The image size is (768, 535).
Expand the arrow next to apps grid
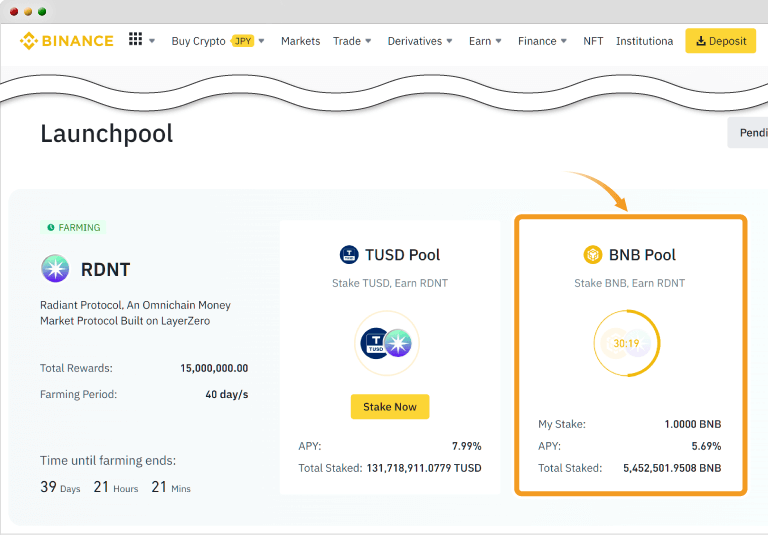coord(152,41)
